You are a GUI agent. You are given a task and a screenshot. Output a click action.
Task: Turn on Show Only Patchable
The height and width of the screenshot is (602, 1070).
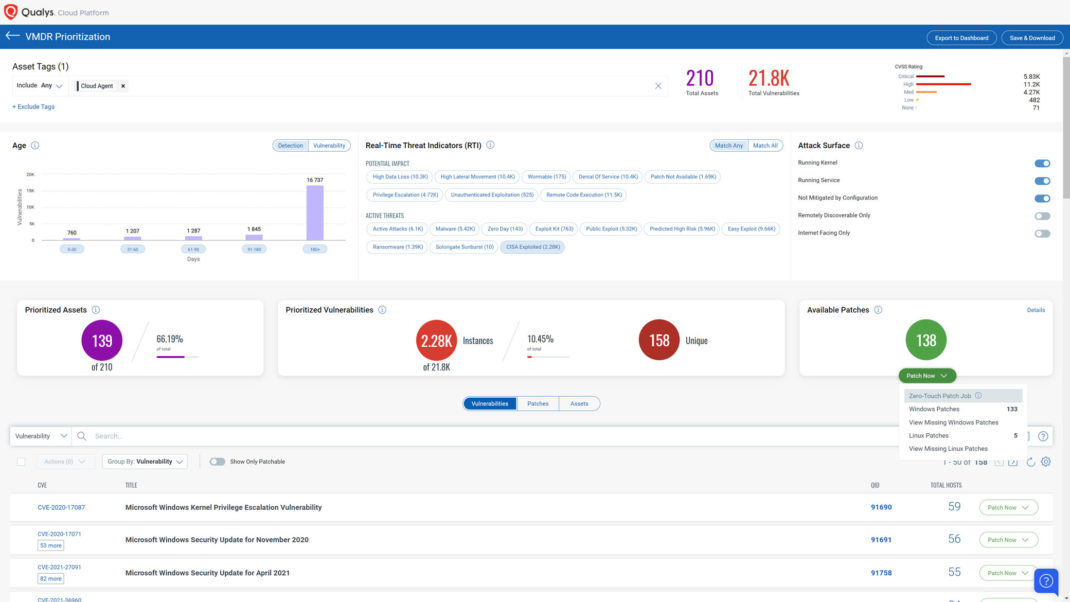pyautogui.click(x=217, y=462)
